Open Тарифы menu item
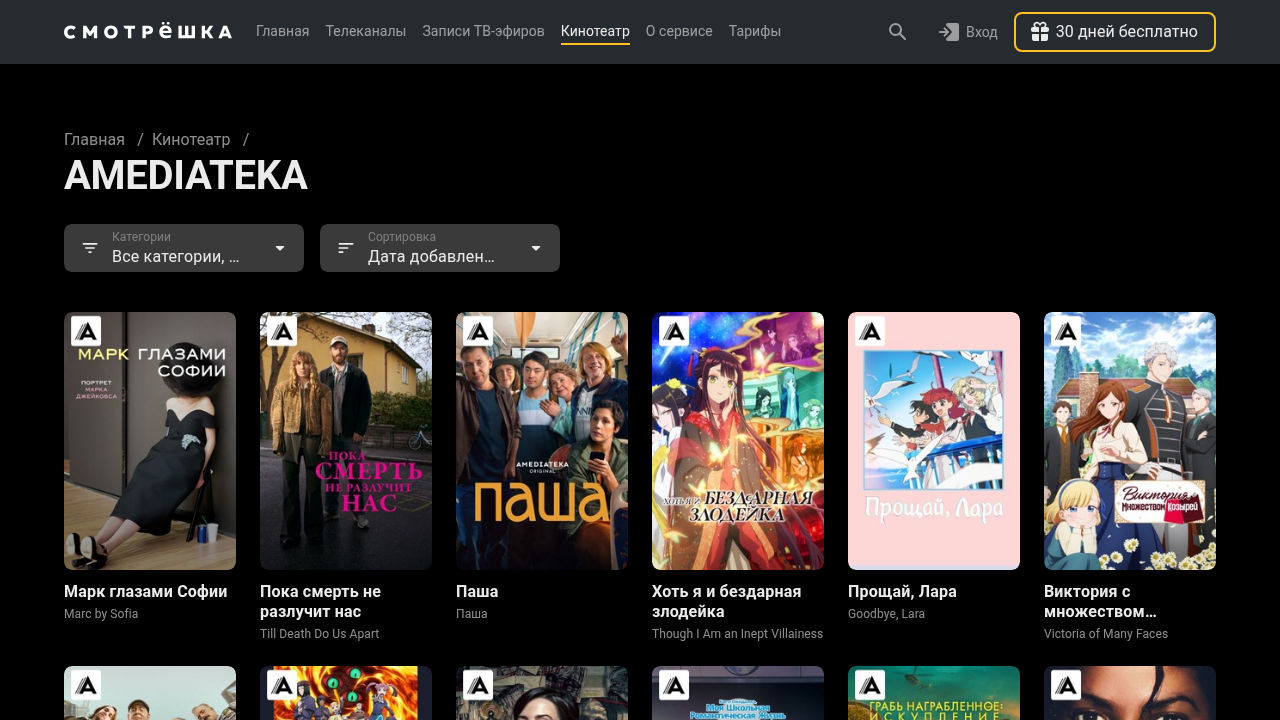The image size is (1280, 720). (755, 32)
